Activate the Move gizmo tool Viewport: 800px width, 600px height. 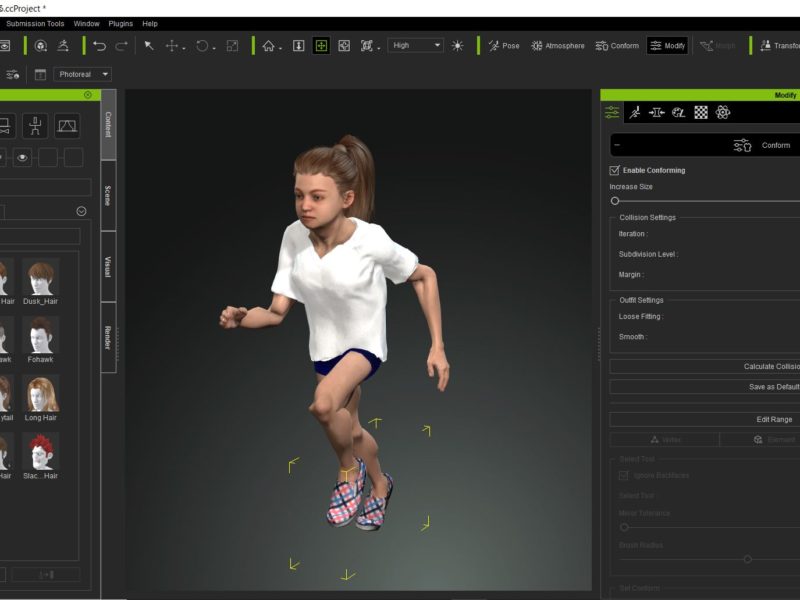pos(172,46)
